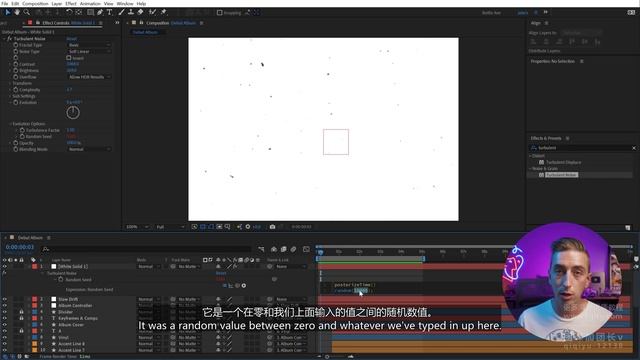Screen dimensions: 640x360
Task: Hide the Vinyl layer
Action: [4, 337]
